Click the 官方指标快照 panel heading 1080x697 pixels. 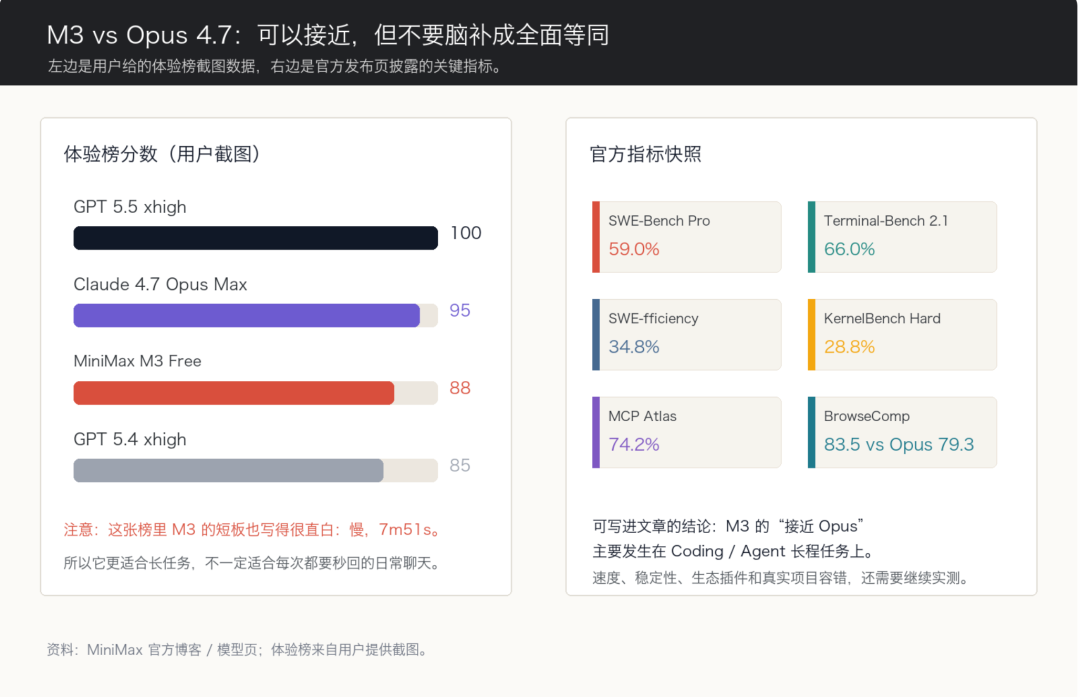(645, 154)
